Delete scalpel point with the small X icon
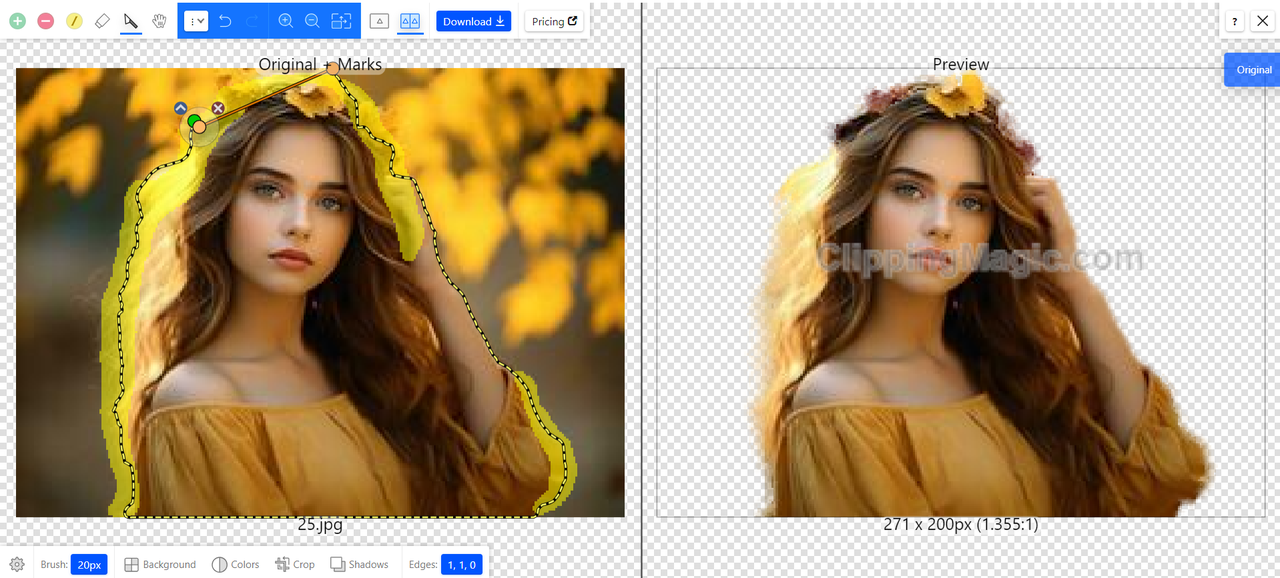Image resolution: width=1280 pixels, height=578 pixels. click(218, 108)
